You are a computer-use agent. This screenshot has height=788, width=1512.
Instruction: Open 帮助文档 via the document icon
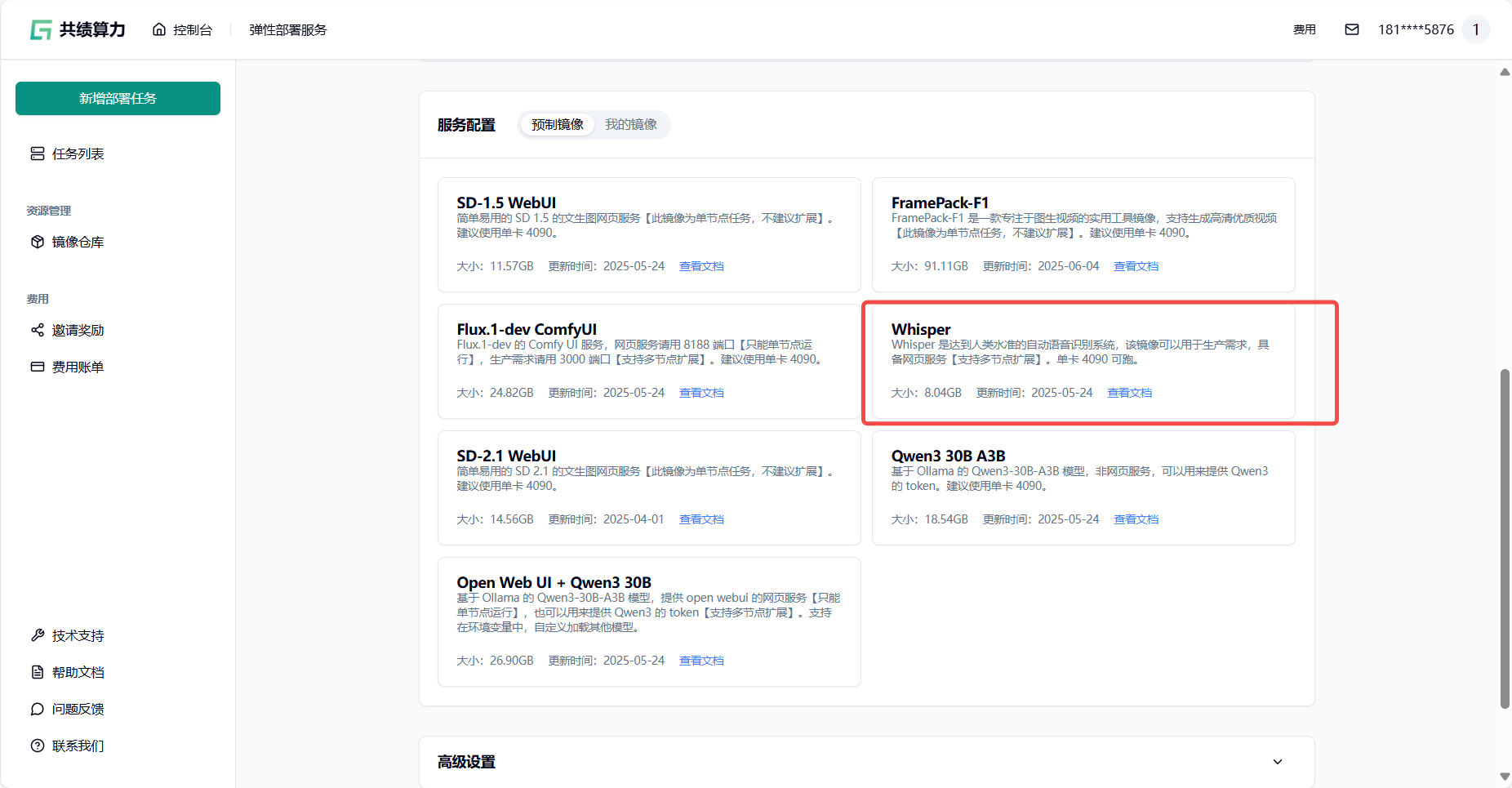(x=38, y=673)
